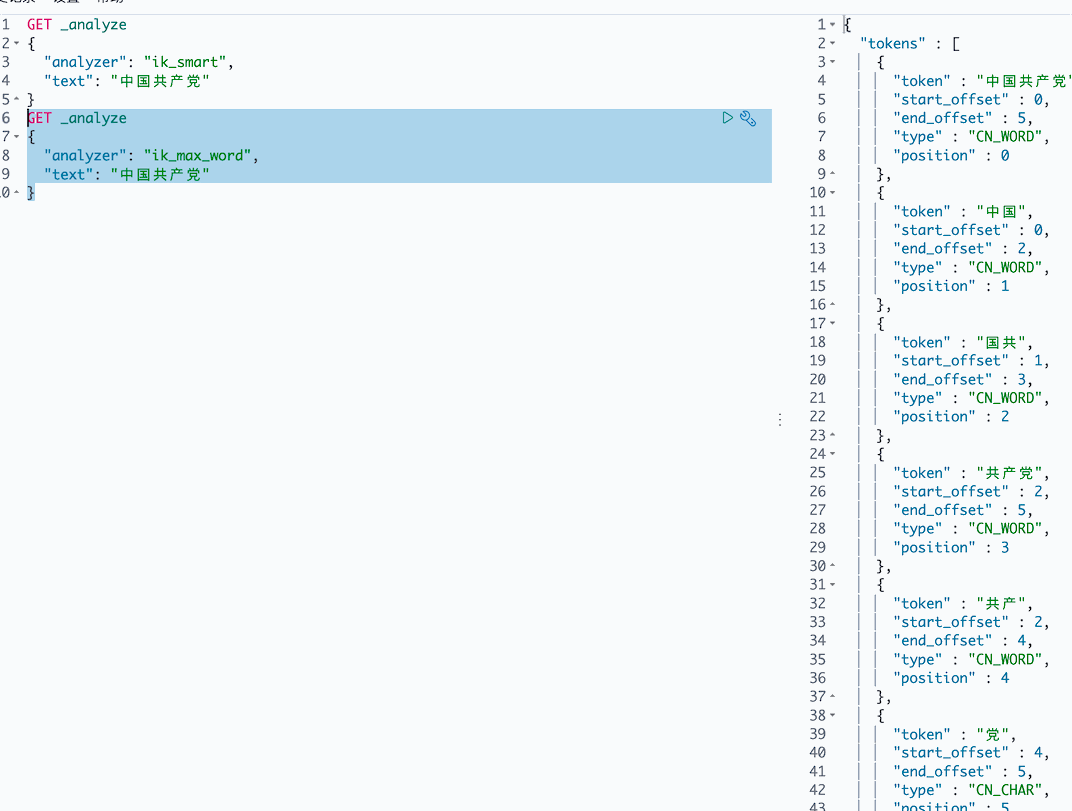
Task: Click "type" : "CN_WORD" on response line 28
Action: click(971, 529)
